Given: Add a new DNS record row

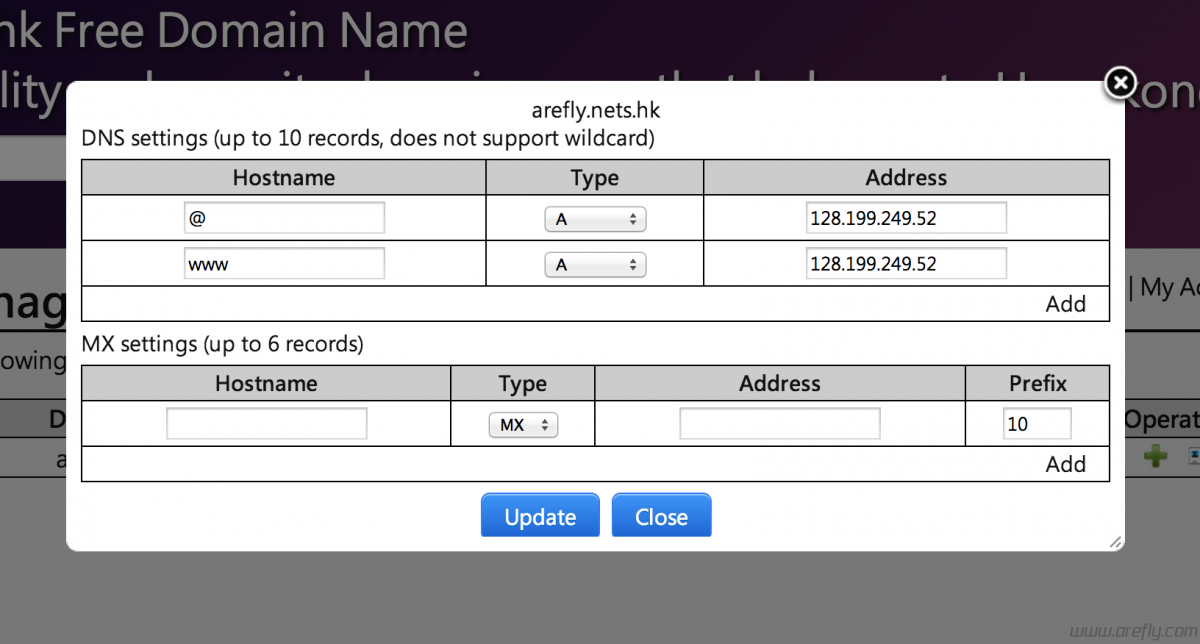Looking at the screenshot, I should [x=1065, y=304].
